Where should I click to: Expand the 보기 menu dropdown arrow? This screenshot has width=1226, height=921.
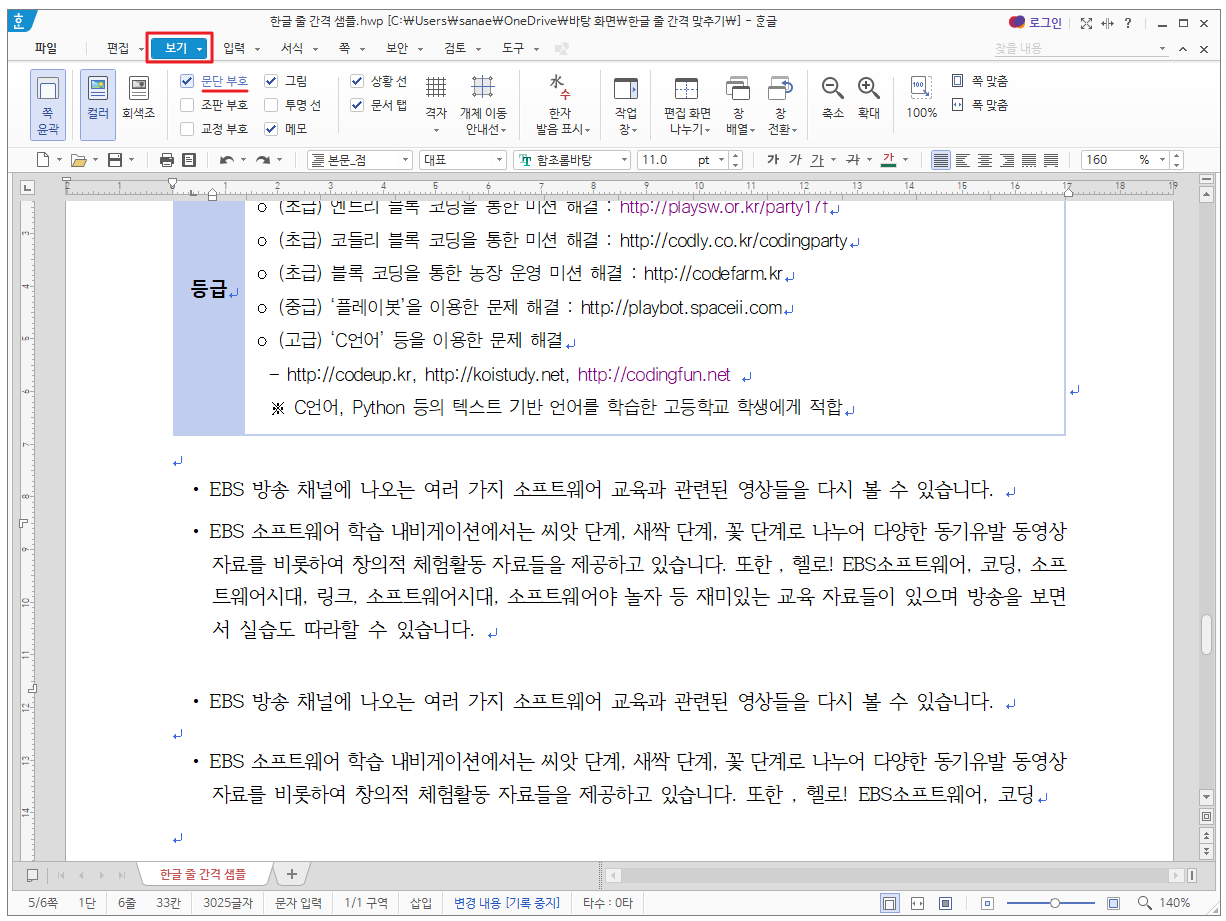tap(200, 48)
